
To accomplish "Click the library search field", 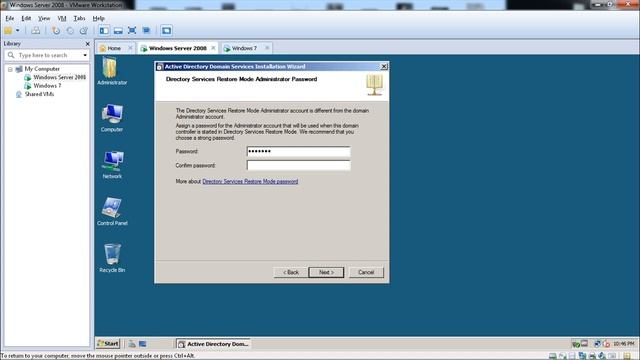I will click(x=48, y=55).
